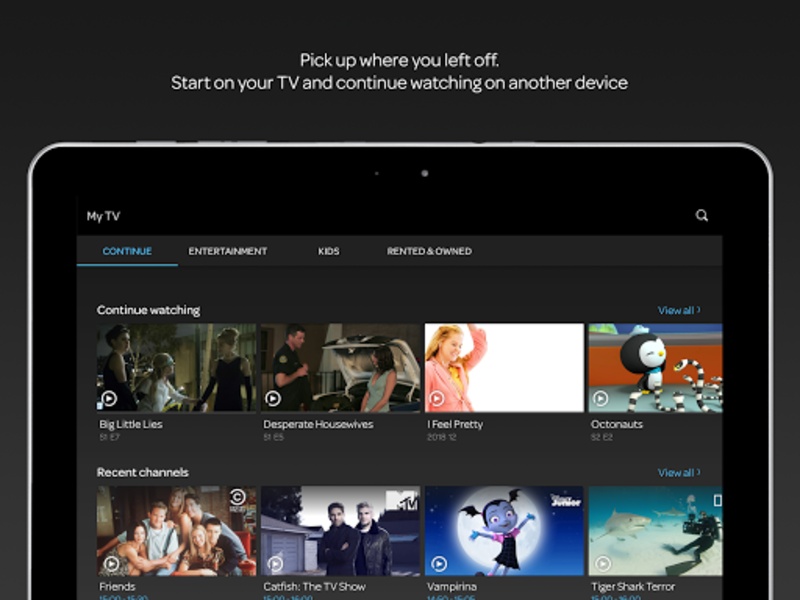
Task: Click the Comedy Central logo on Friends
Action: pos(238,500)
